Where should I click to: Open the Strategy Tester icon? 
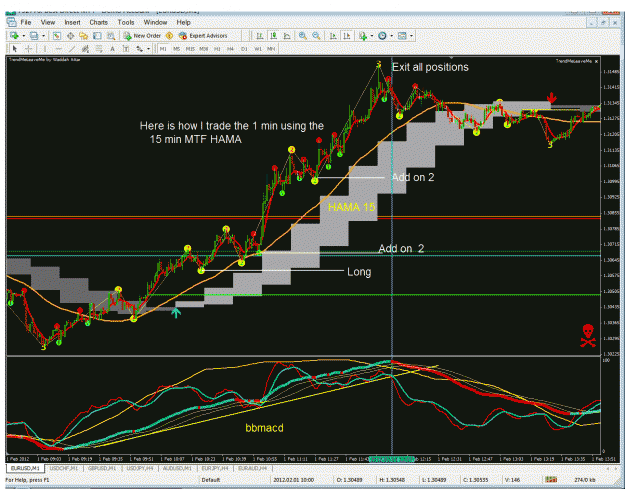coord(110,36)
